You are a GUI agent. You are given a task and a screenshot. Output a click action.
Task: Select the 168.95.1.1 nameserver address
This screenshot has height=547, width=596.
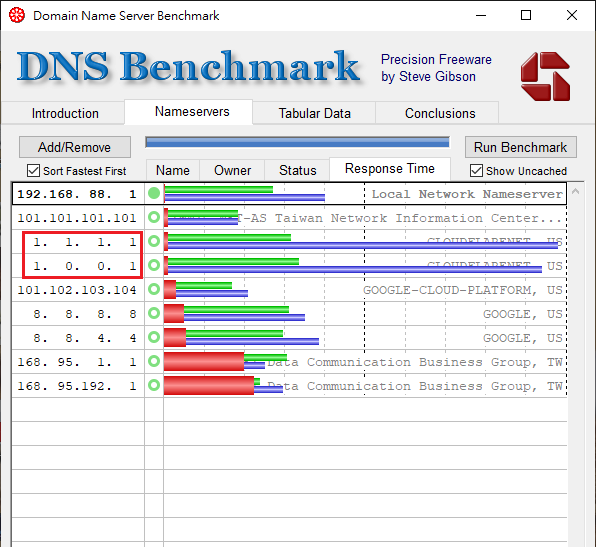(77, 361)
